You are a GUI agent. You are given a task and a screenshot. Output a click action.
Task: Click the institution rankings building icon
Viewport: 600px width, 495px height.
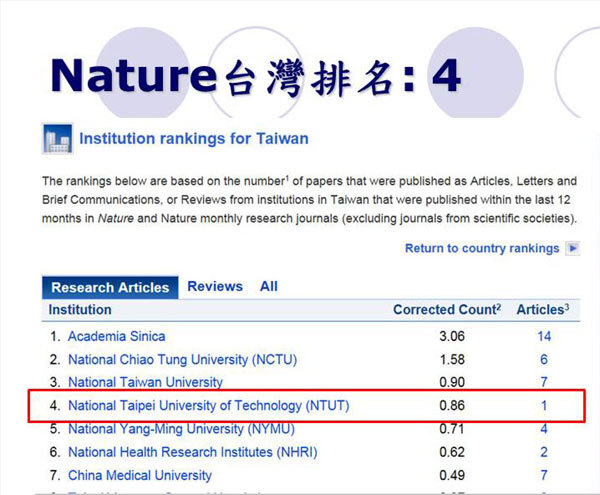(57, 139)
